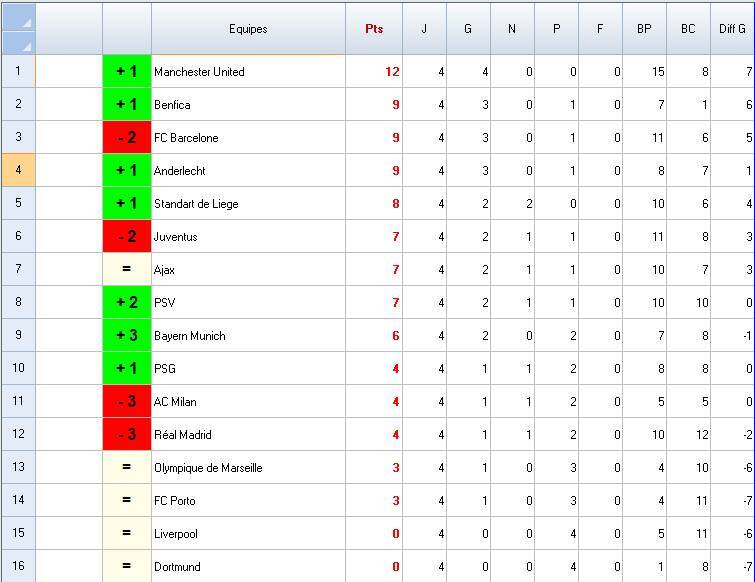Select row header number 4
755x582 pixels.
point(18,170)
